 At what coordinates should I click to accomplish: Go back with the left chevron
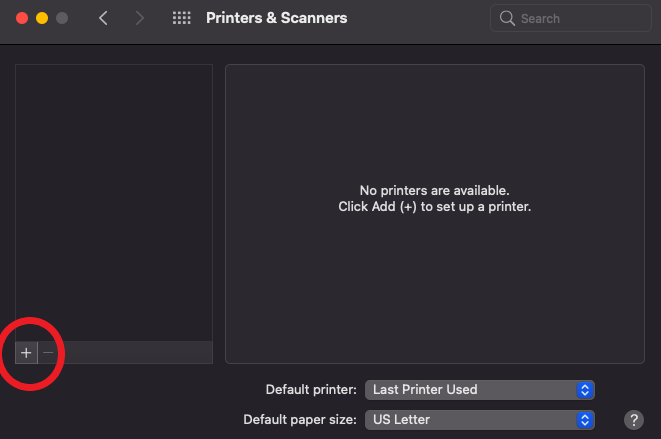click(x=103, y=18)
